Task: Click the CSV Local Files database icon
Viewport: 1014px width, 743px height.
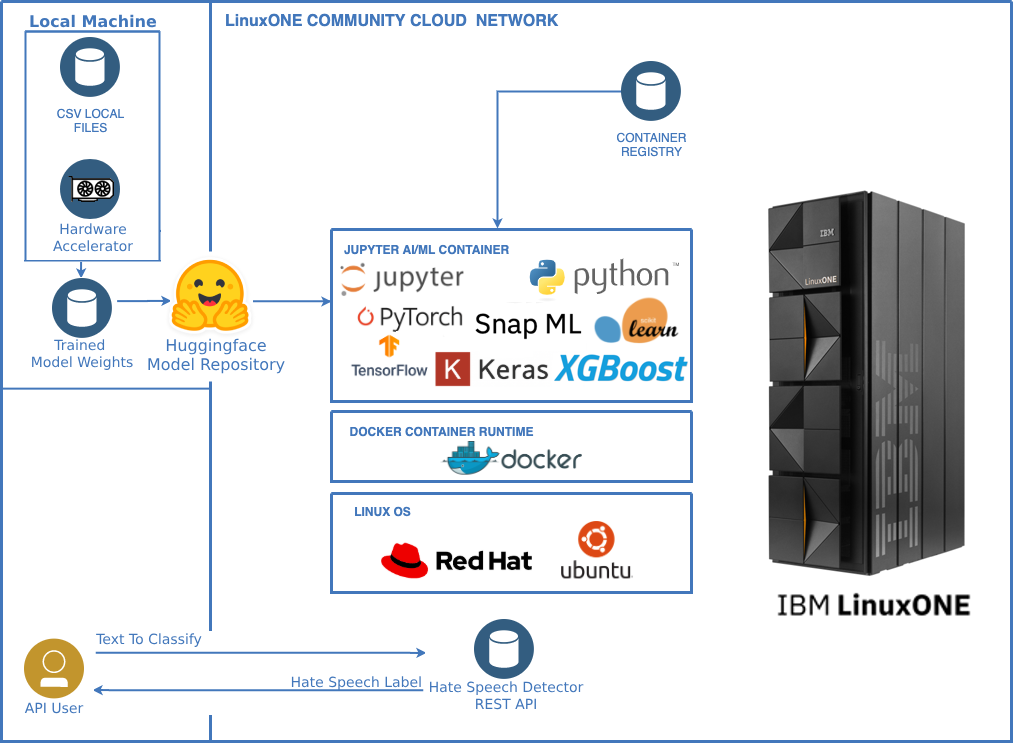Action: pos(90,67)
